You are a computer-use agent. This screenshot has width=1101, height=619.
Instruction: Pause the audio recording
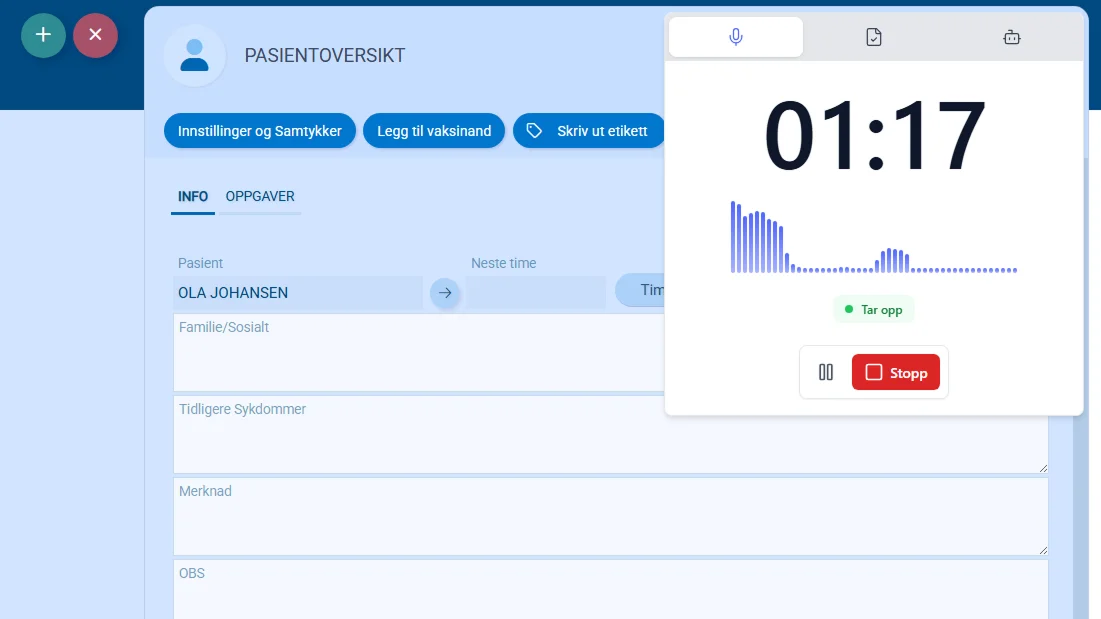[x=826, y=372]
